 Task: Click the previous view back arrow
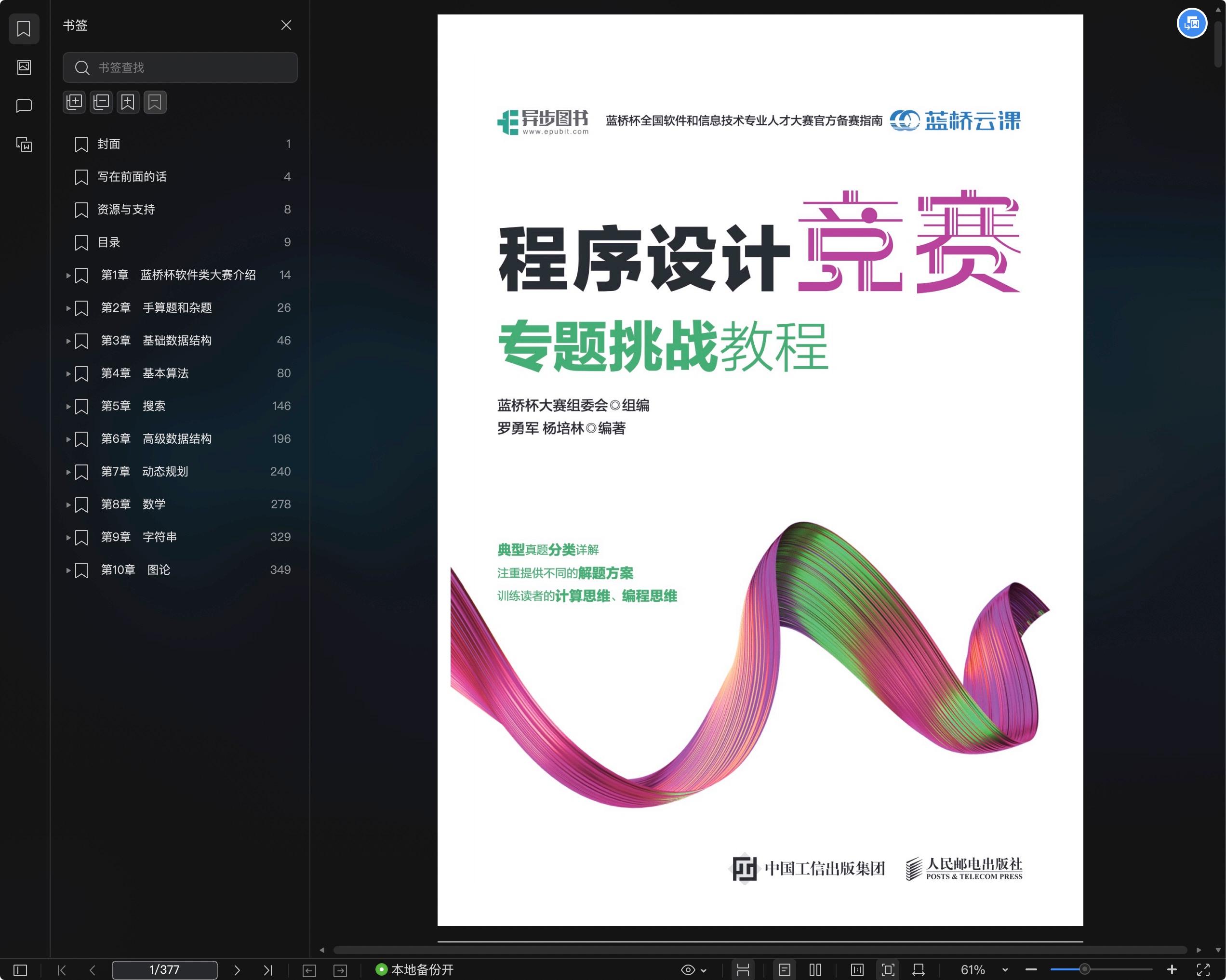tap(309, 970)
